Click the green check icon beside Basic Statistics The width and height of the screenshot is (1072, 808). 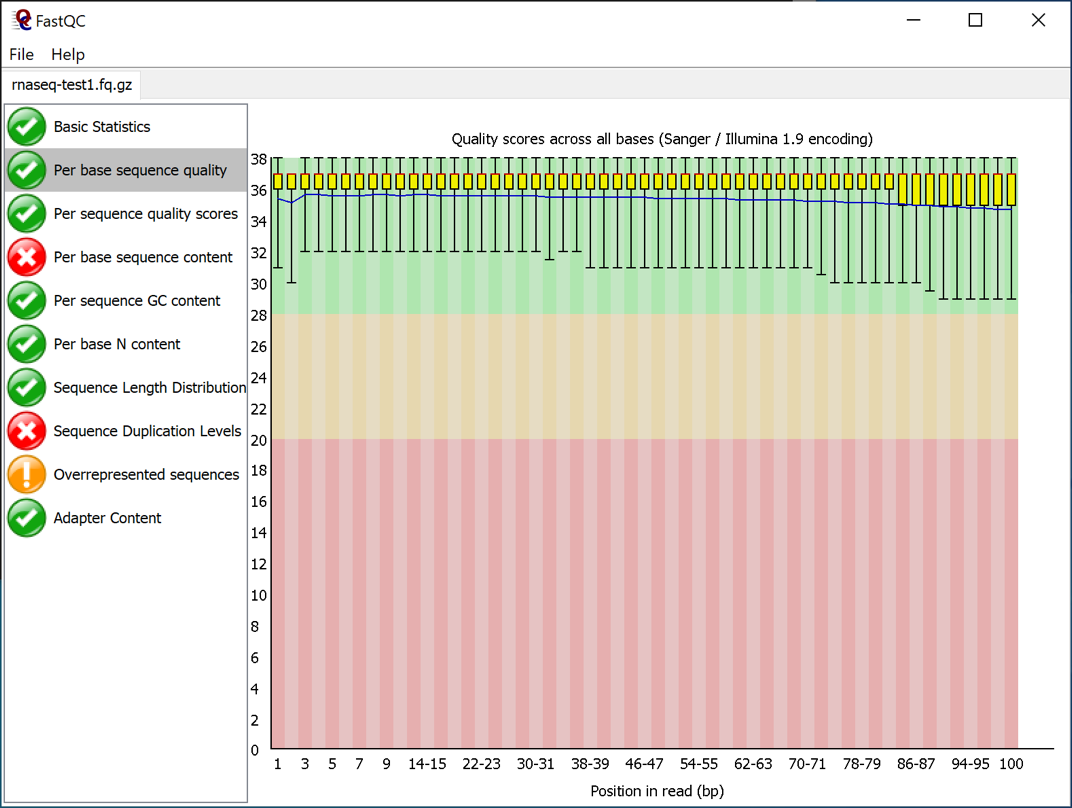[x=27, y=127]
